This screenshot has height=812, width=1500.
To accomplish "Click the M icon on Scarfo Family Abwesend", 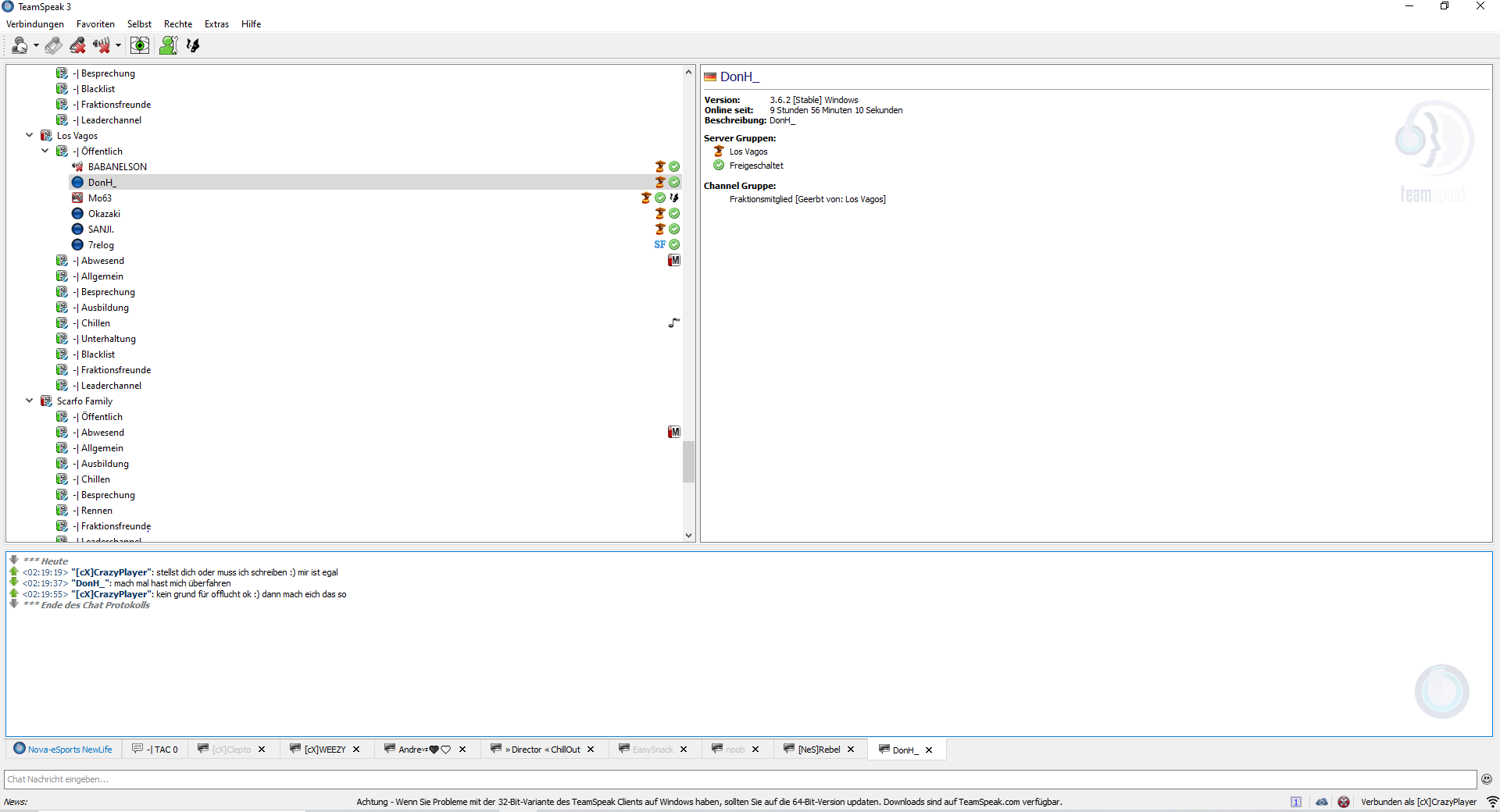I will [x=674, y=432].
